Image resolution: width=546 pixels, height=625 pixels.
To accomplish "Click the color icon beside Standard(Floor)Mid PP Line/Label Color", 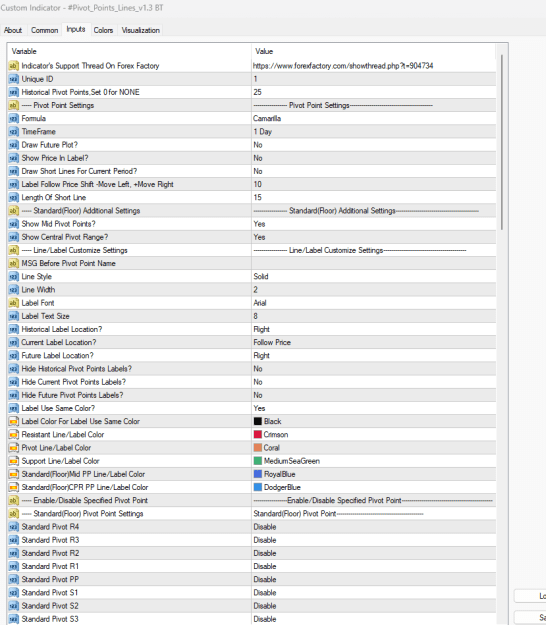I will [x=14, y=474].
